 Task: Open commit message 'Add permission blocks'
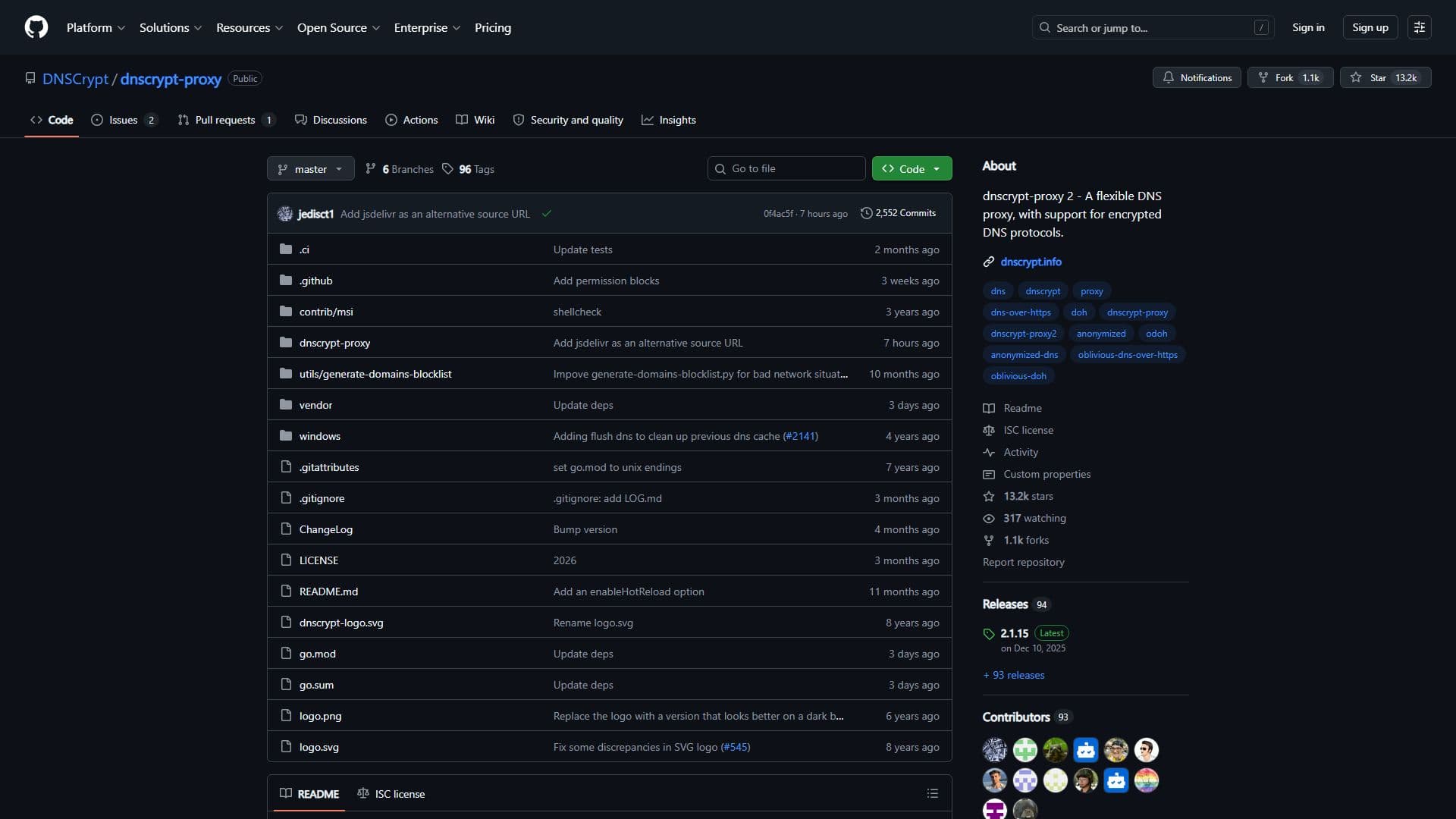(606, 281)
